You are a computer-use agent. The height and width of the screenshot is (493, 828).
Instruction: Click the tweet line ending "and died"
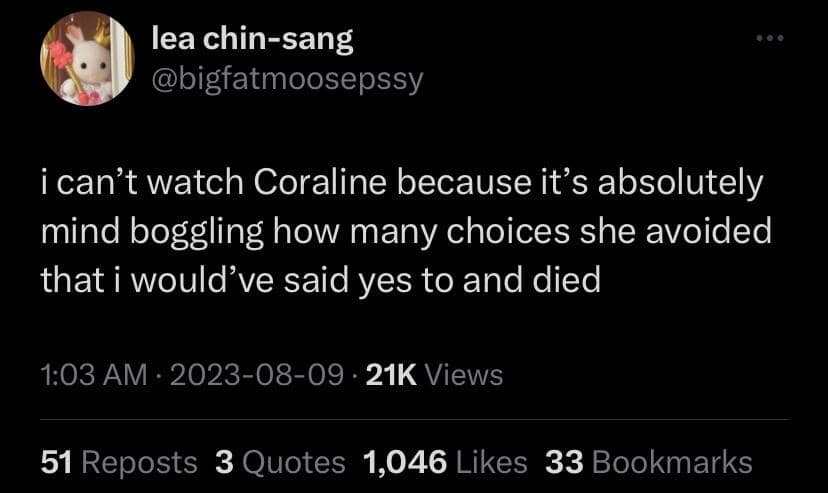(x=320, y=280)
